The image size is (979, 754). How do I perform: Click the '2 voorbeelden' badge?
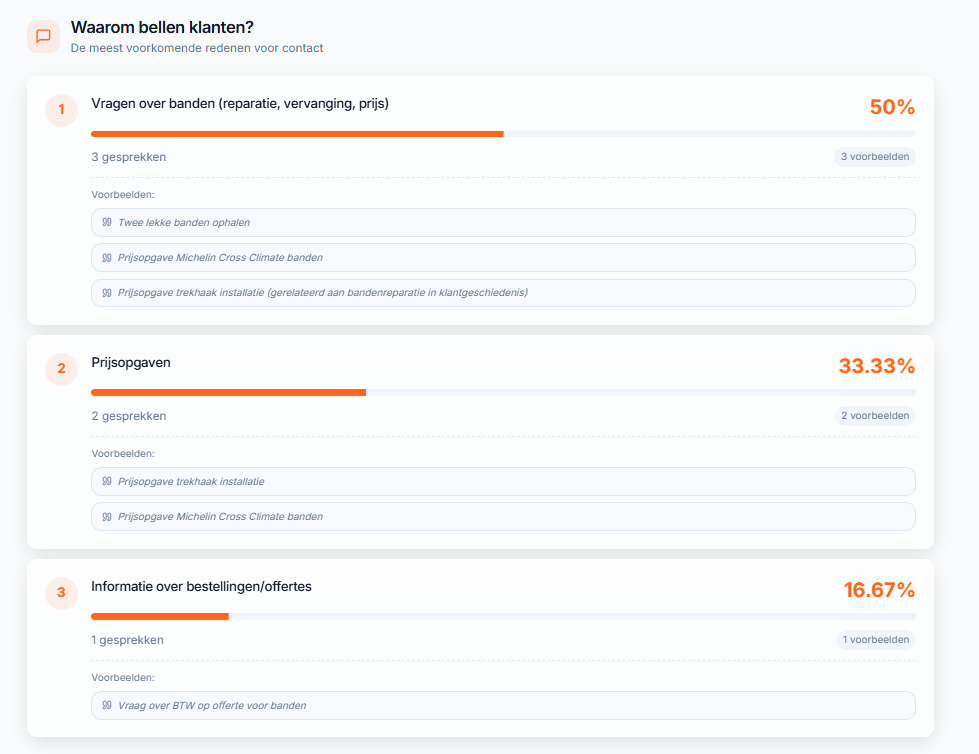coord(875,416)
